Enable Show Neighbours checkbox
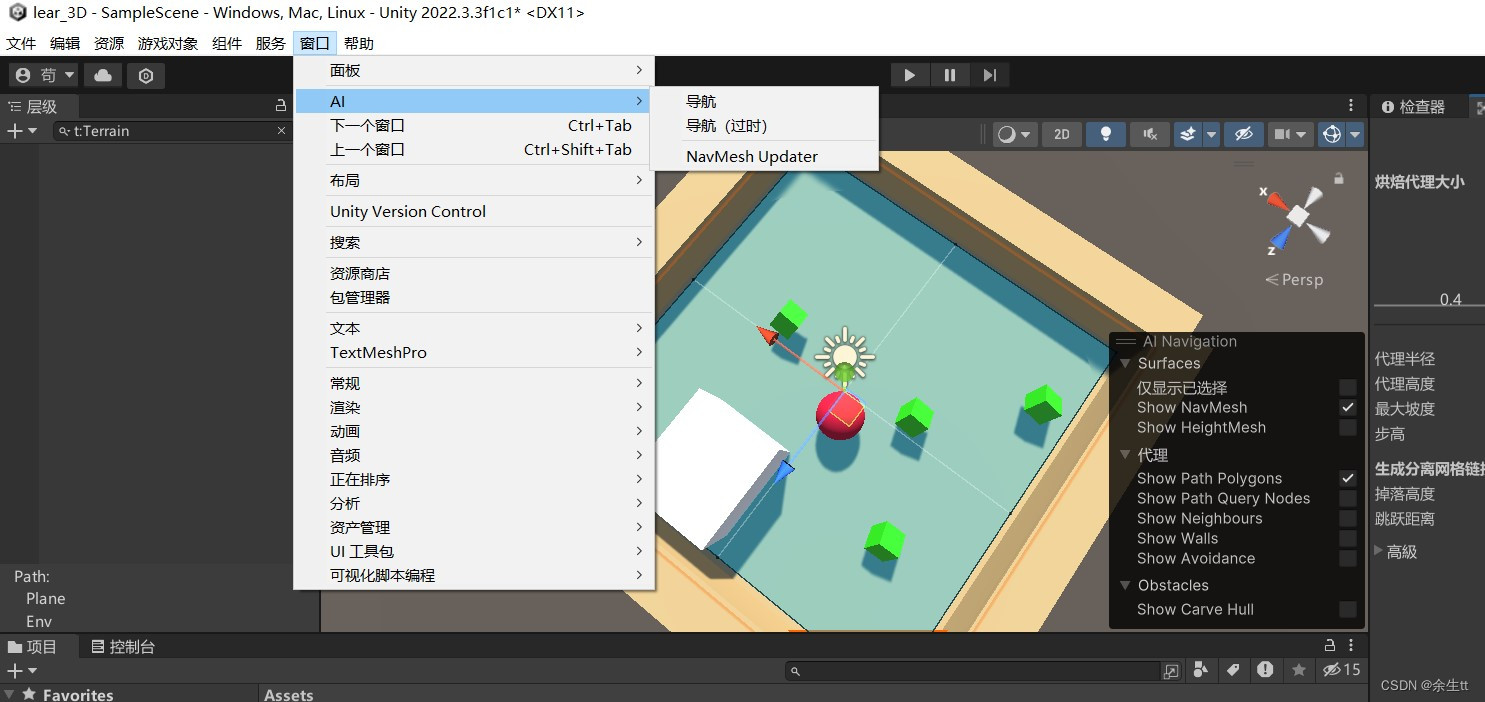Image resolution: width=1485 pixels, height=702 pixels. point(1348,518)
